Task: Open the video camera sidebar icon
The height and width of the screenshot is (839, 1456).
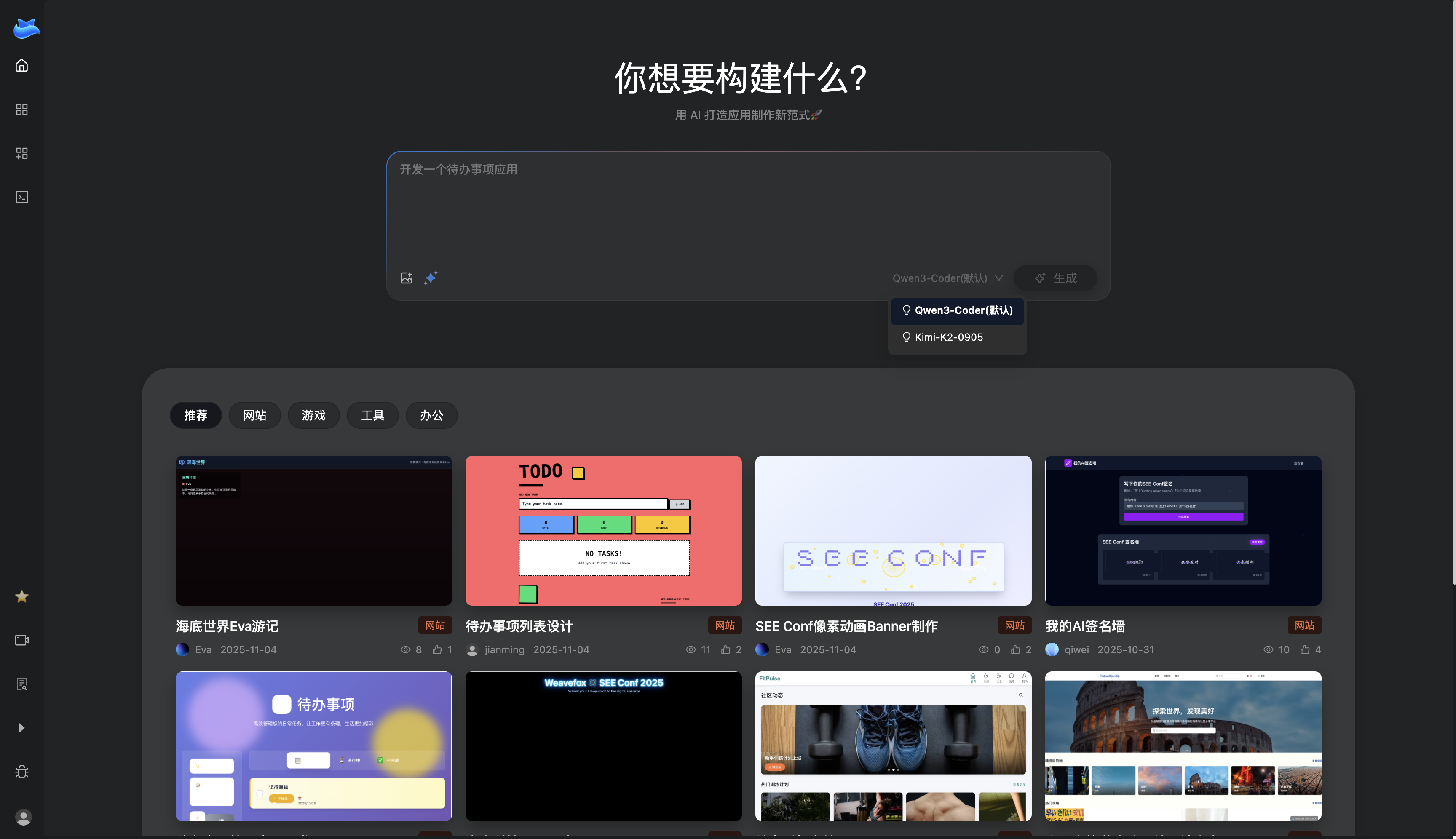Action: (x=22, y=640)
